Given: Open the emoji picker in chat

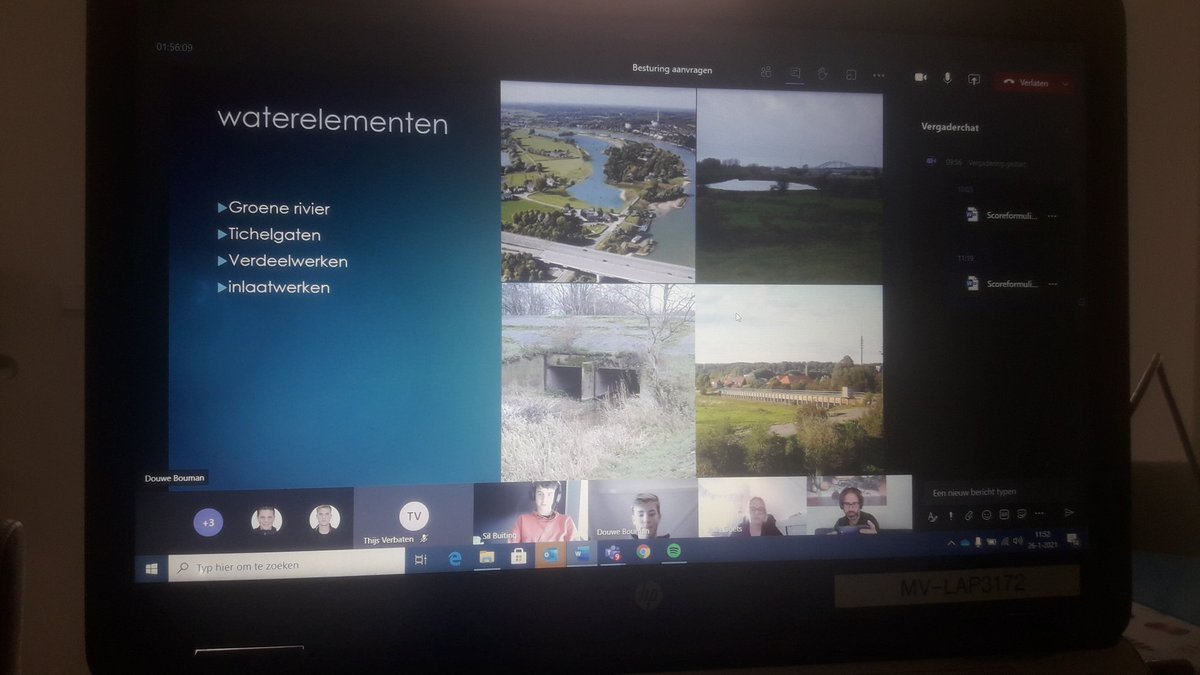Looking at the screenshot, I should click(x=985, y=516).
